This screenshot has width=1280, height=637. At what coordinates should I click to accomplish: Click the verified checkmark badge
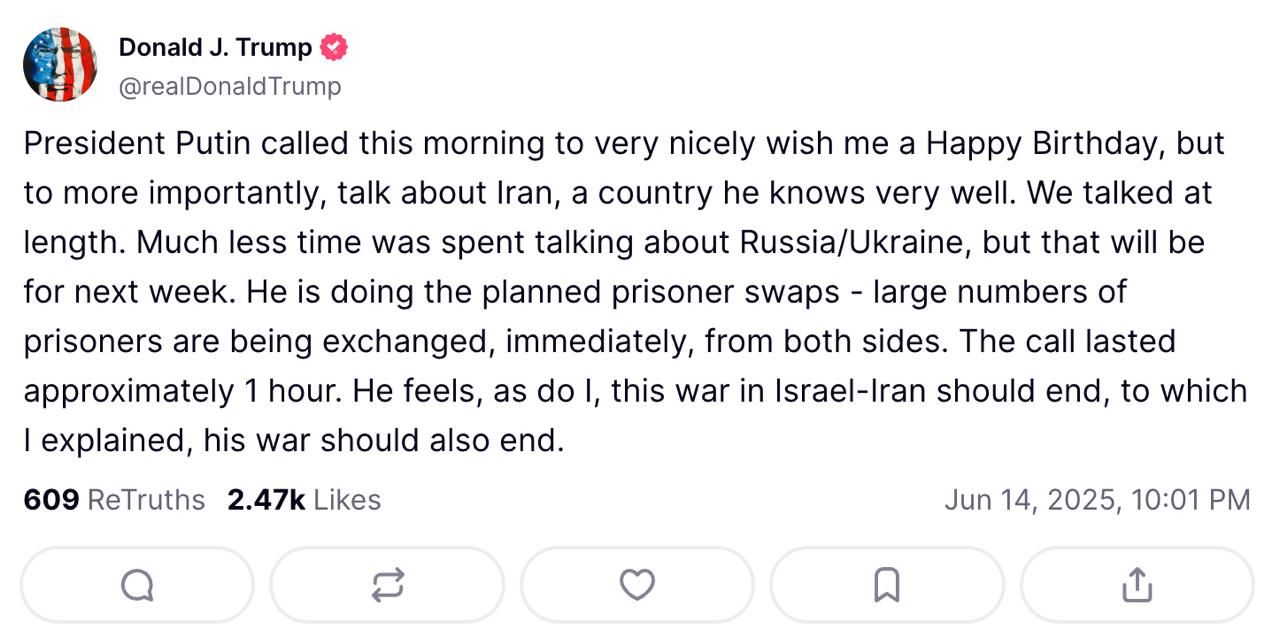coord(334,47)
